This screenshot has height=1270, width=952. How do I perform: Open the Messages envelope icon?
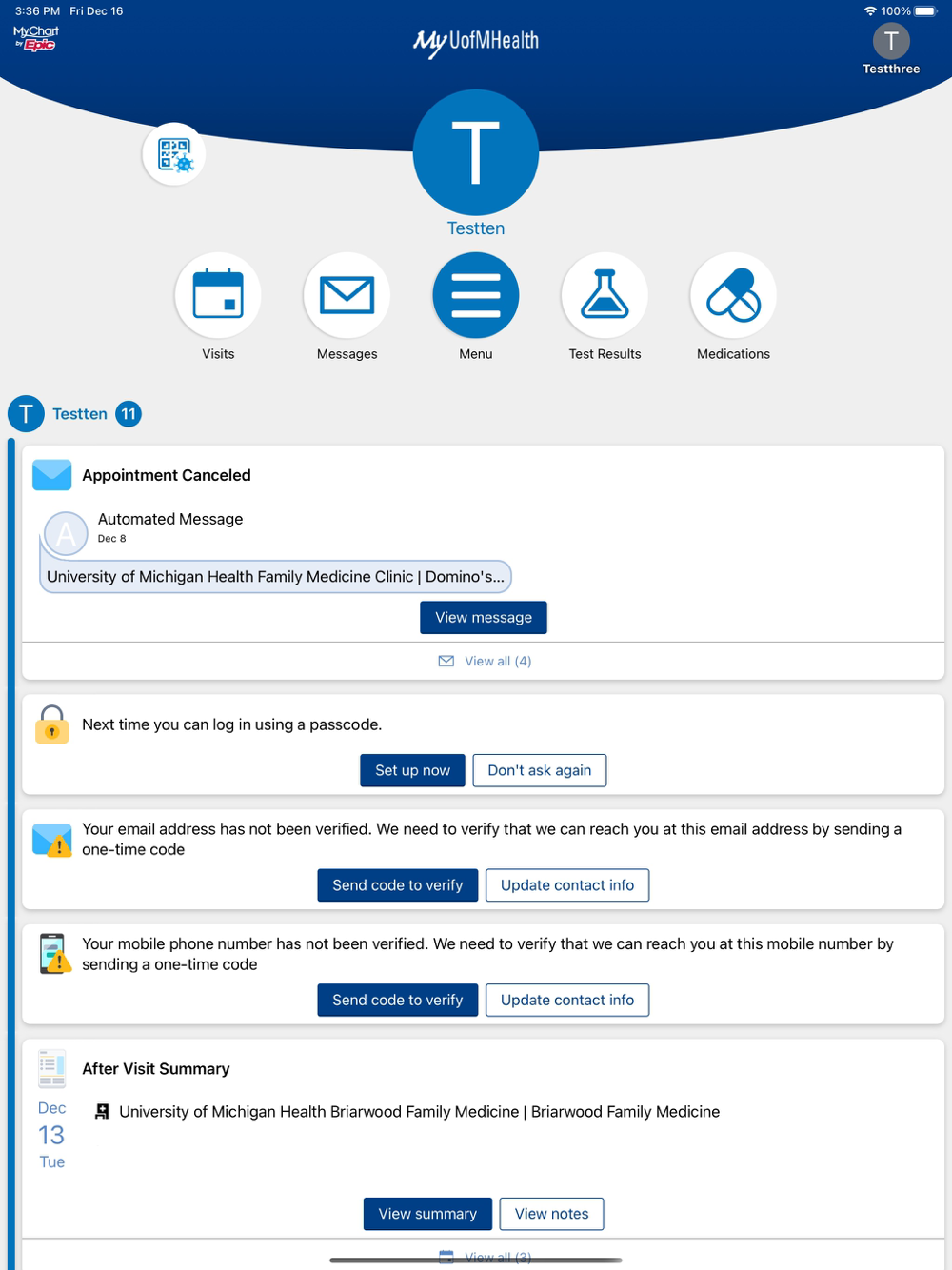click(x=347, y=295)
